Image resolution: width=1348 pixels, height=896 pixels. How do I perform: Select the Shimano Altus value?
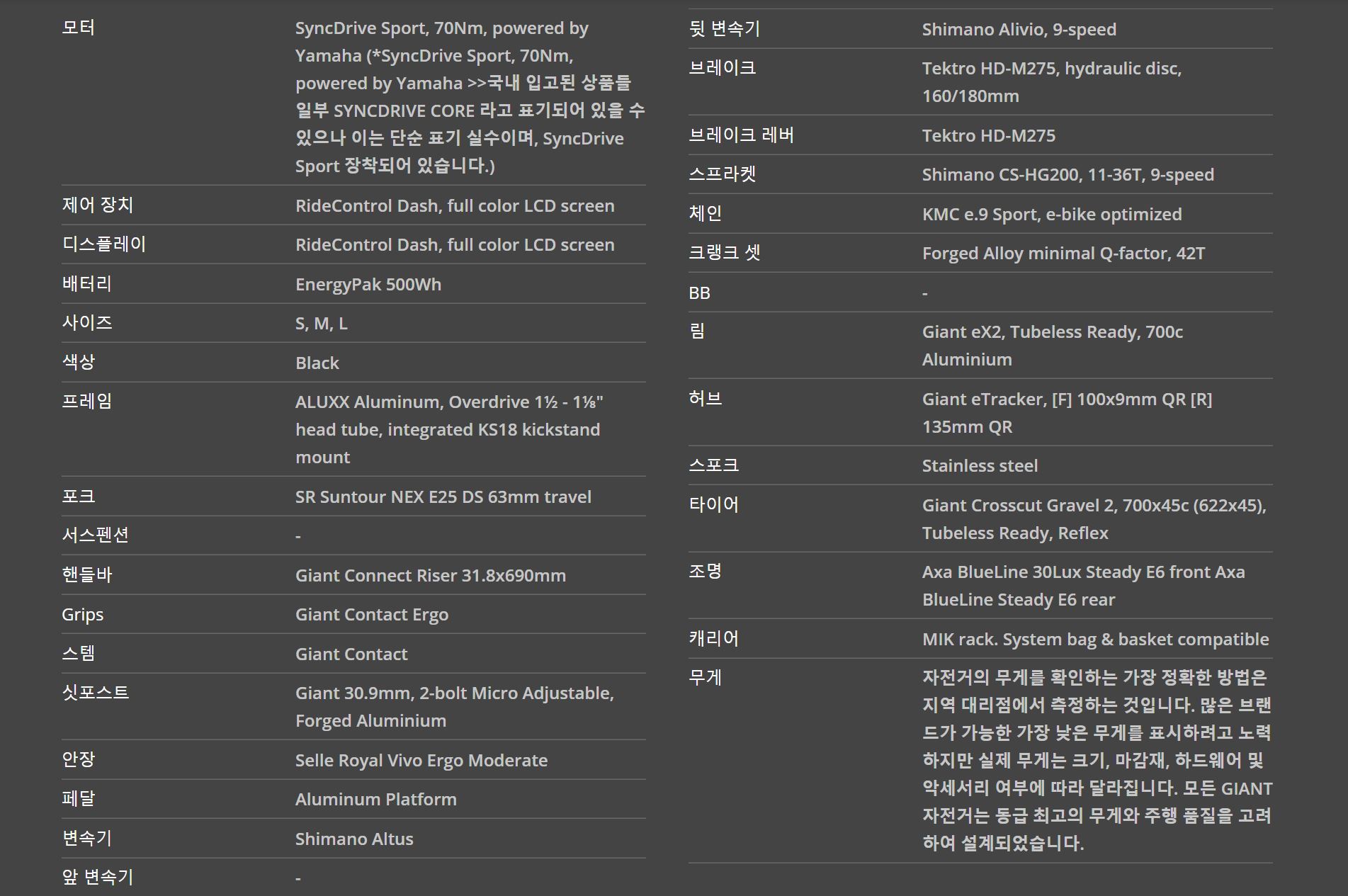354,839
